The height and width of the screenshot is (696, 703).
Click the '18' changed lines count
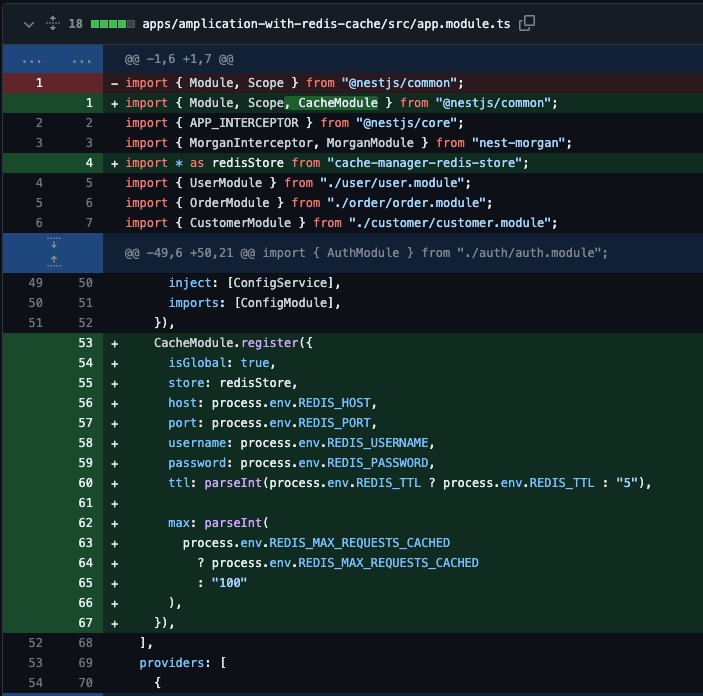75,24
